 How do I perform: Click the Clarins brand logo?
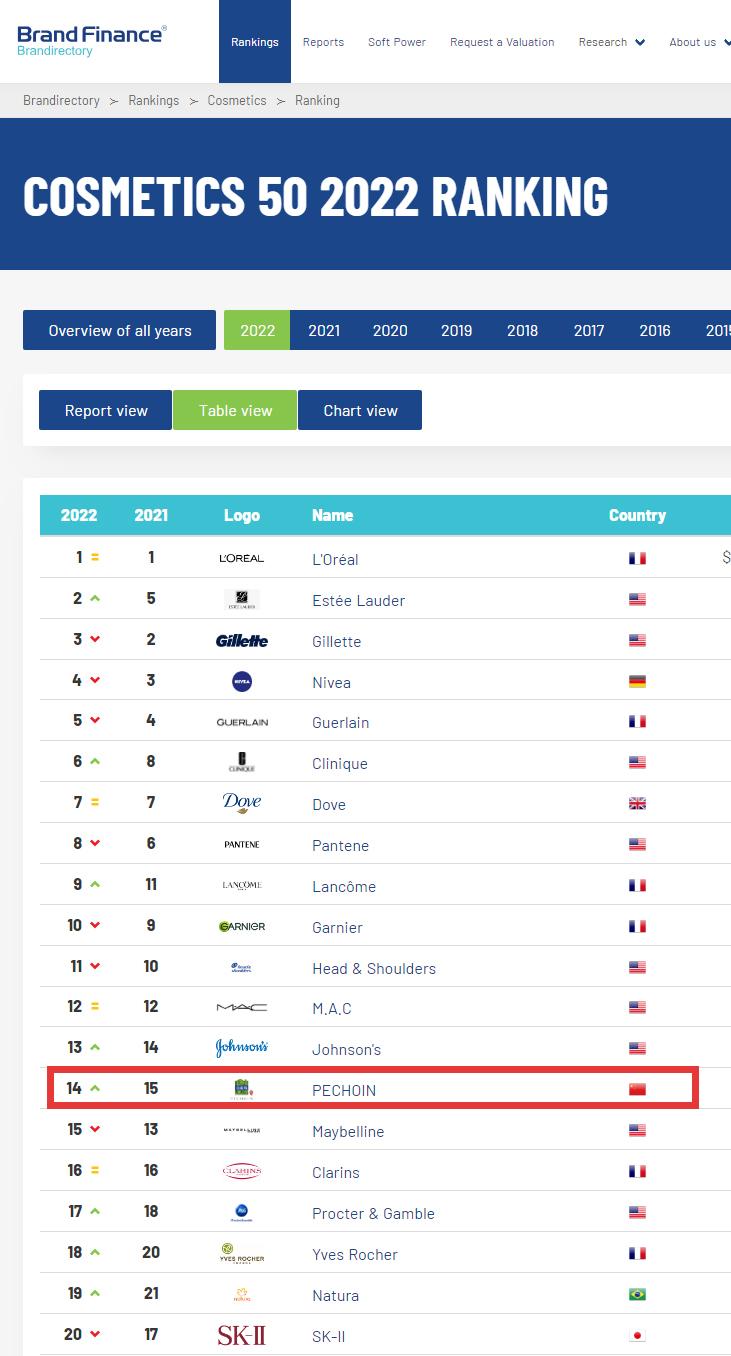pos(242,1171)
